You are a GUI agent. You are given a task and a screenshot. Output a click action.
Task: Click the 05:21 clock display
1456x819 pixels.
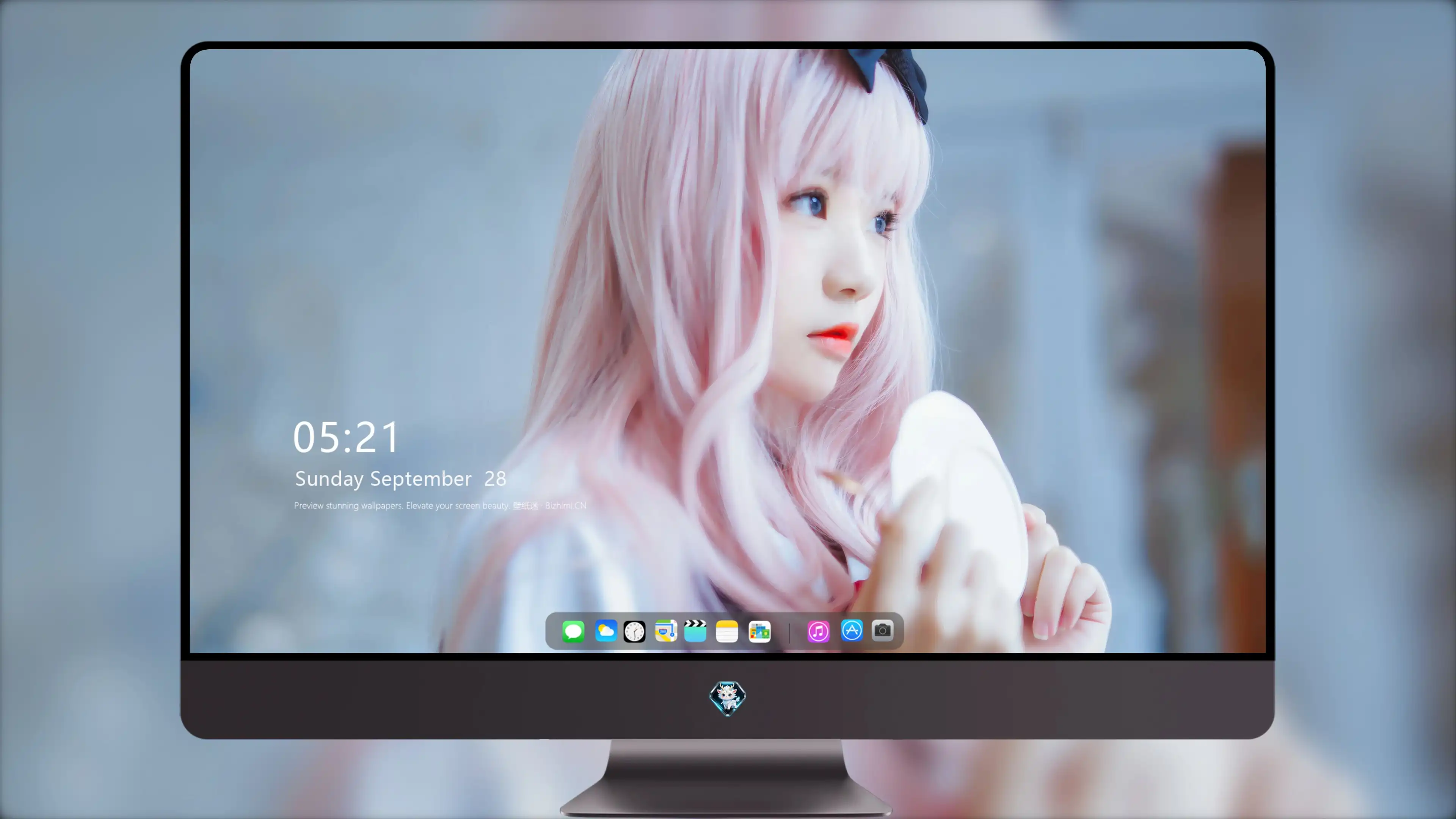tap(346, 437)
